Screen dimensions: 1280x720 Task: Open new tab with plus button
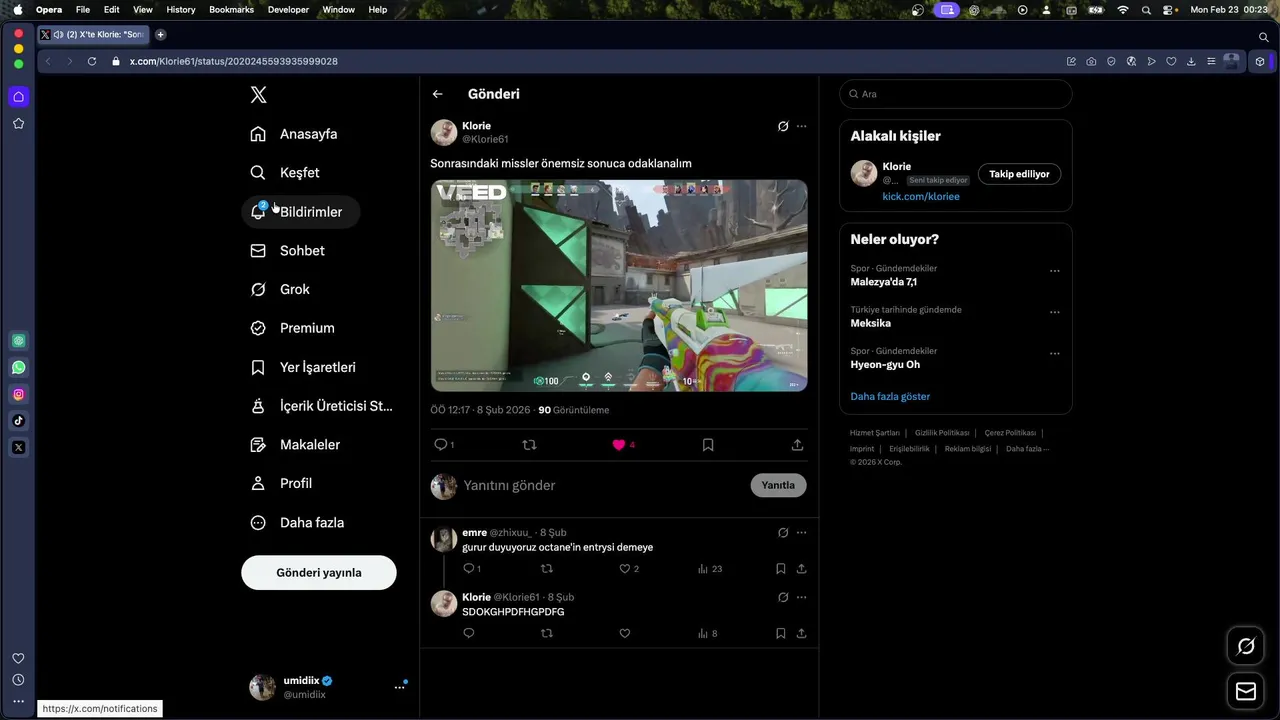point(160,34)
